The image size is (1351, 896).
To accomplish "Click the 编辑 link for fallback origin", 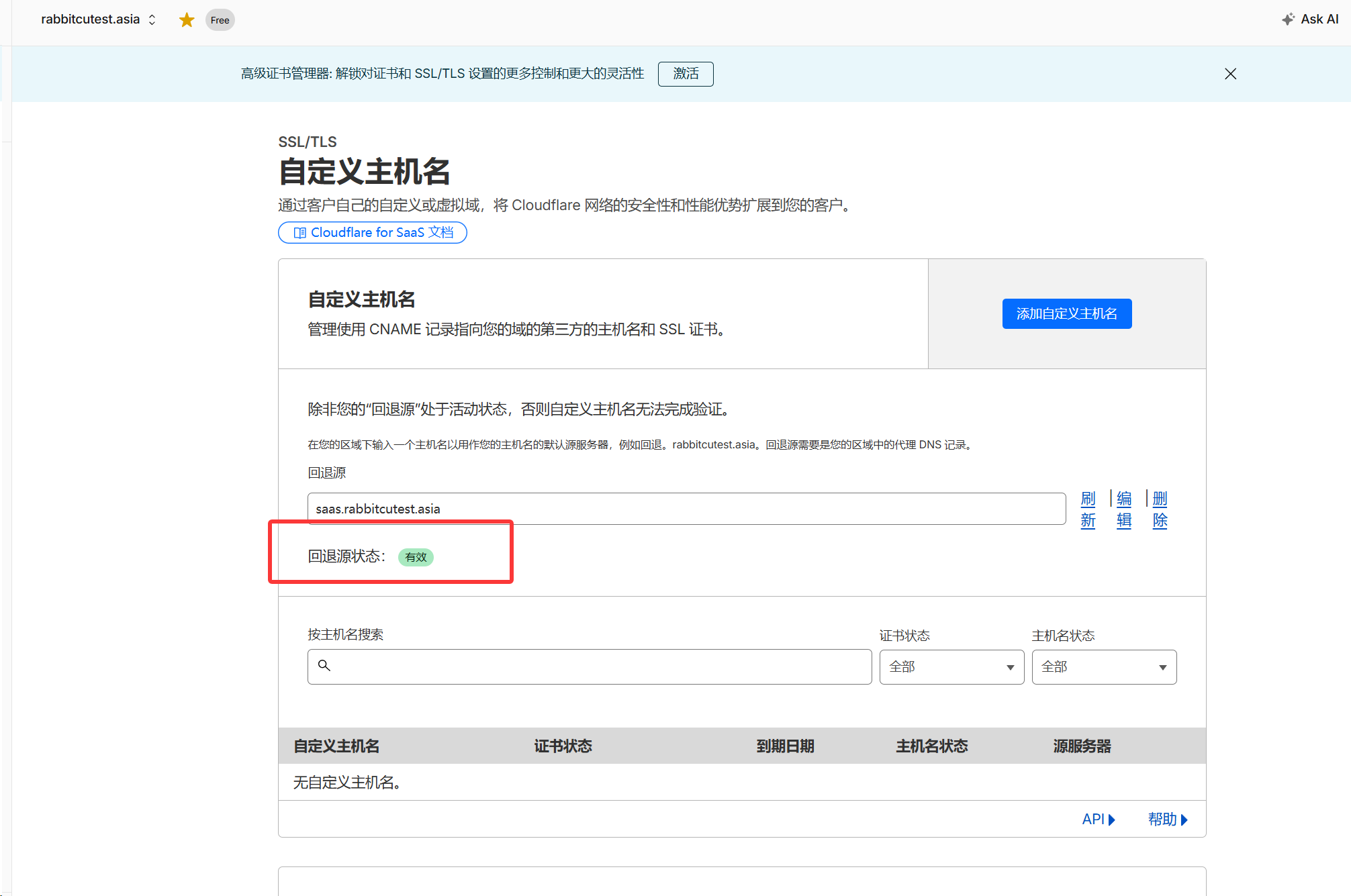I will click(1123, 509).
